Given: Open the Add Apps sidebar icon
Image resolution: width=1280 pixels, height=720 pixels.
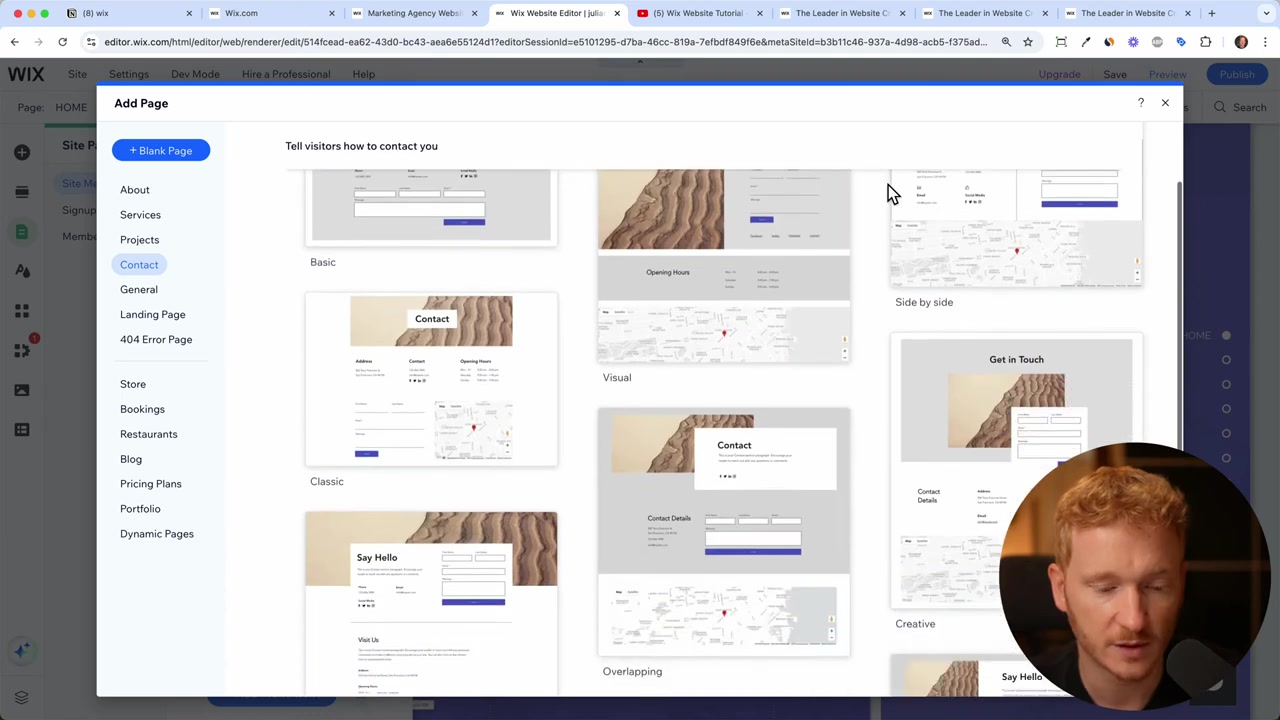Looking at the screenshot, I should point(22,311).
